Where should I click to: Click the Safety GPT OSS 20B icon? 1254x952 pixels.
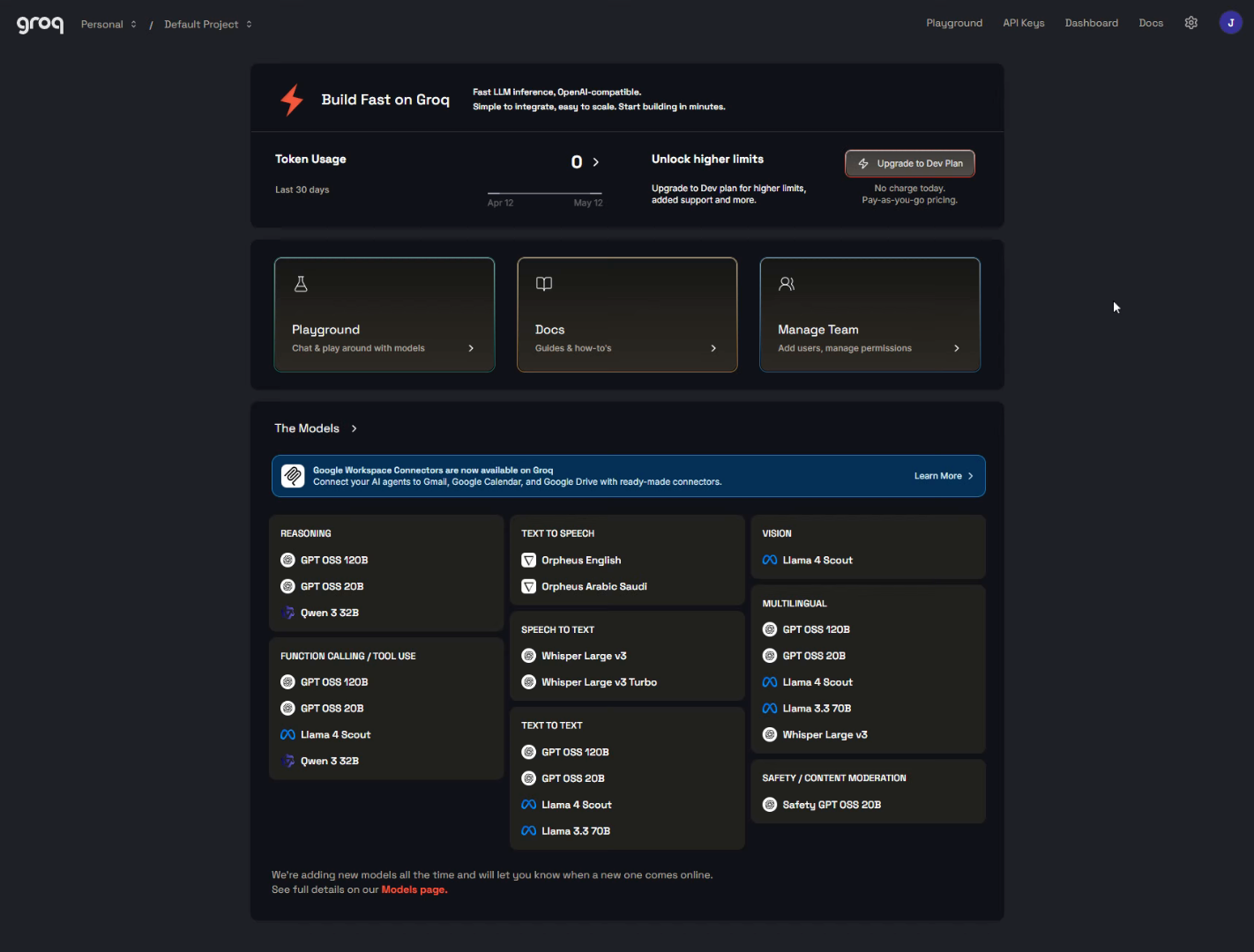770,805
